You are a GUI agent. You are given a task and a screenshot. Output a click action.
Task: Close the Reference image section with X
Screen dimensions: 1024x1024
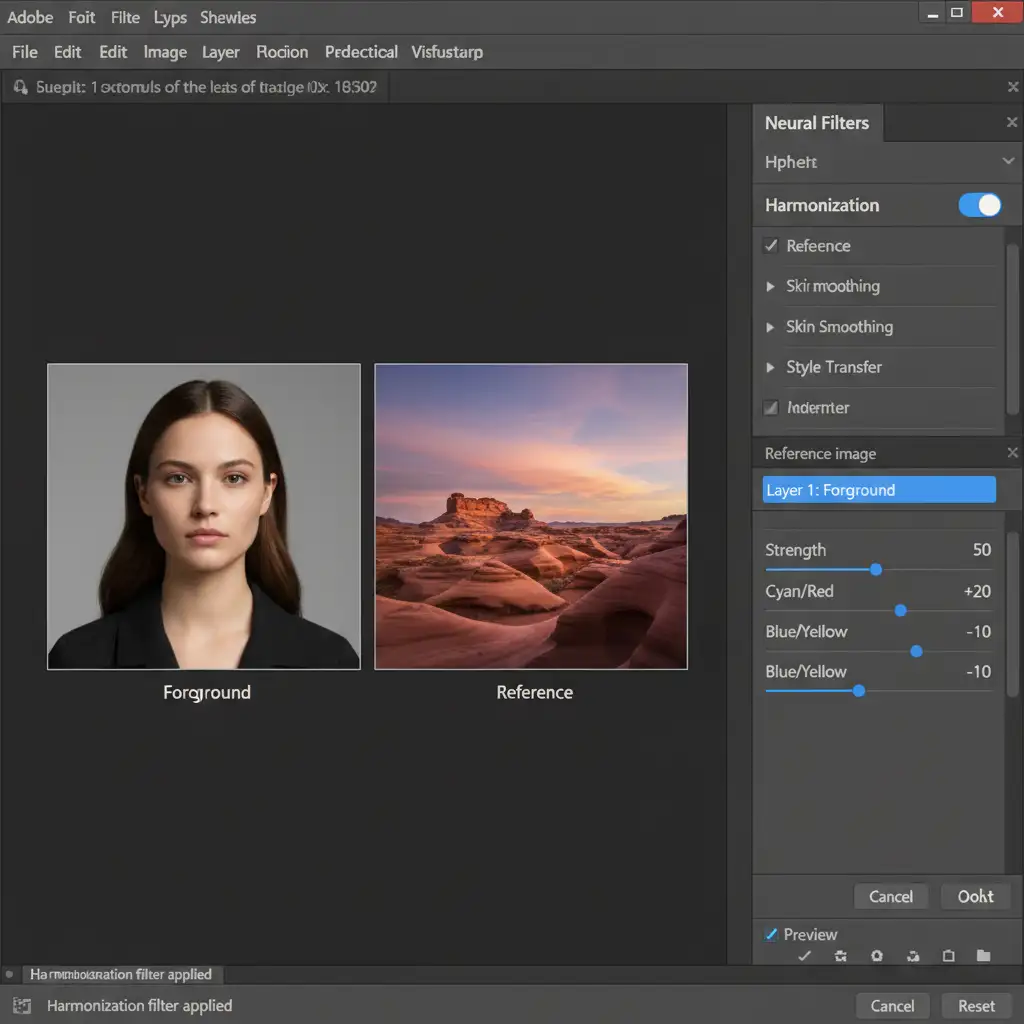[1011, 453]
